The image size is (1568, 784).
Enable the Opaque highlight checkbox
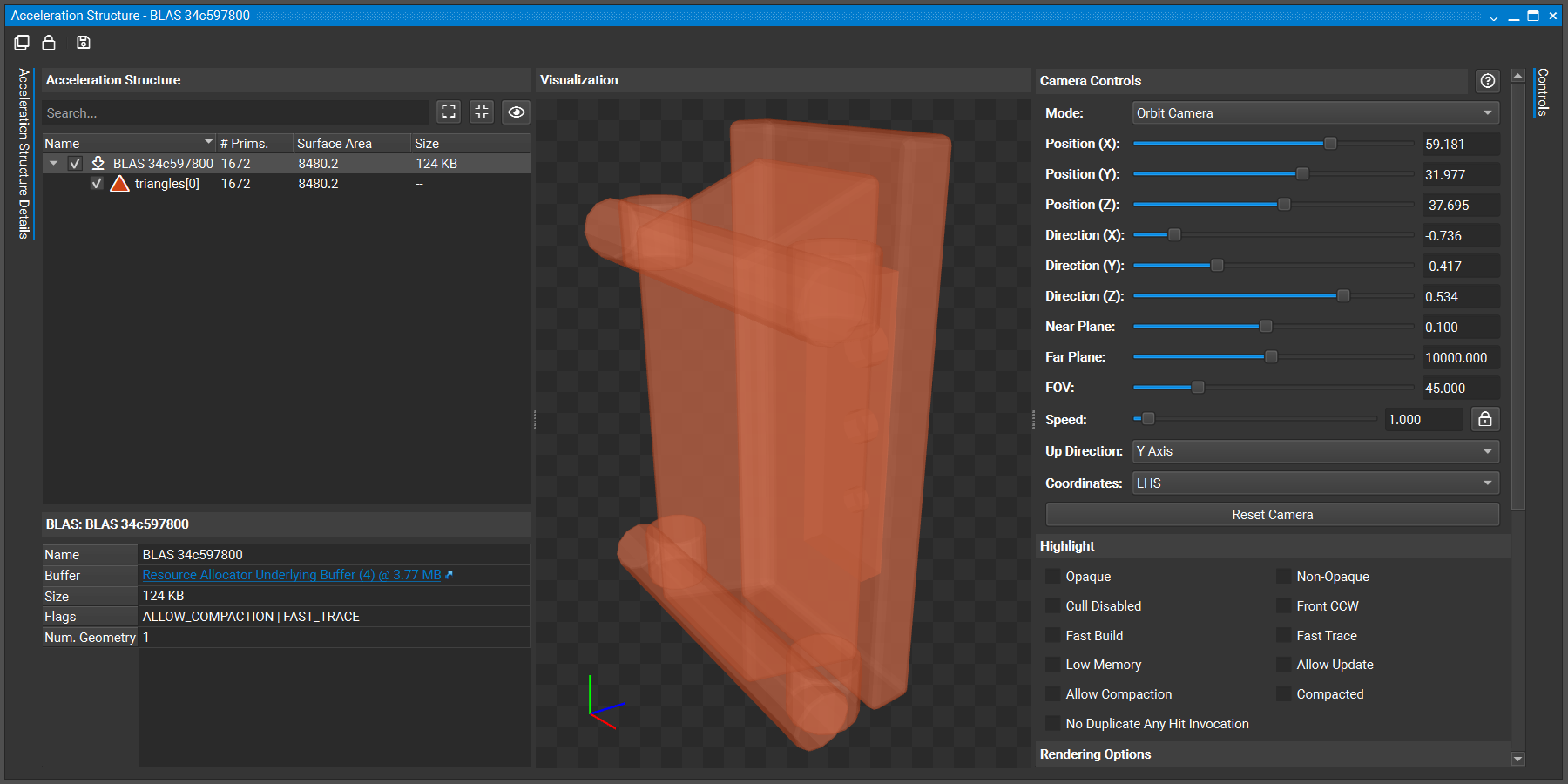point(1053,576)
